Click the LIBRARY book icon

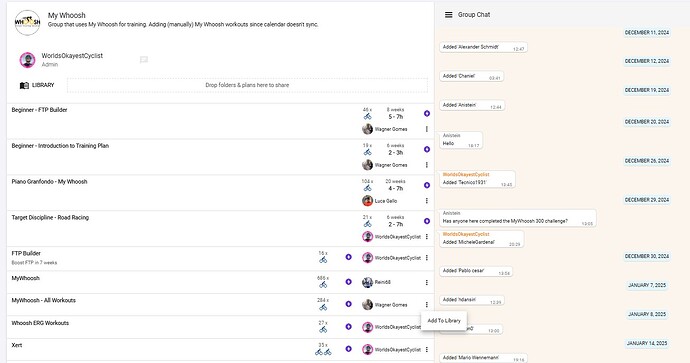pyautogui.click(x=24, y=85)
